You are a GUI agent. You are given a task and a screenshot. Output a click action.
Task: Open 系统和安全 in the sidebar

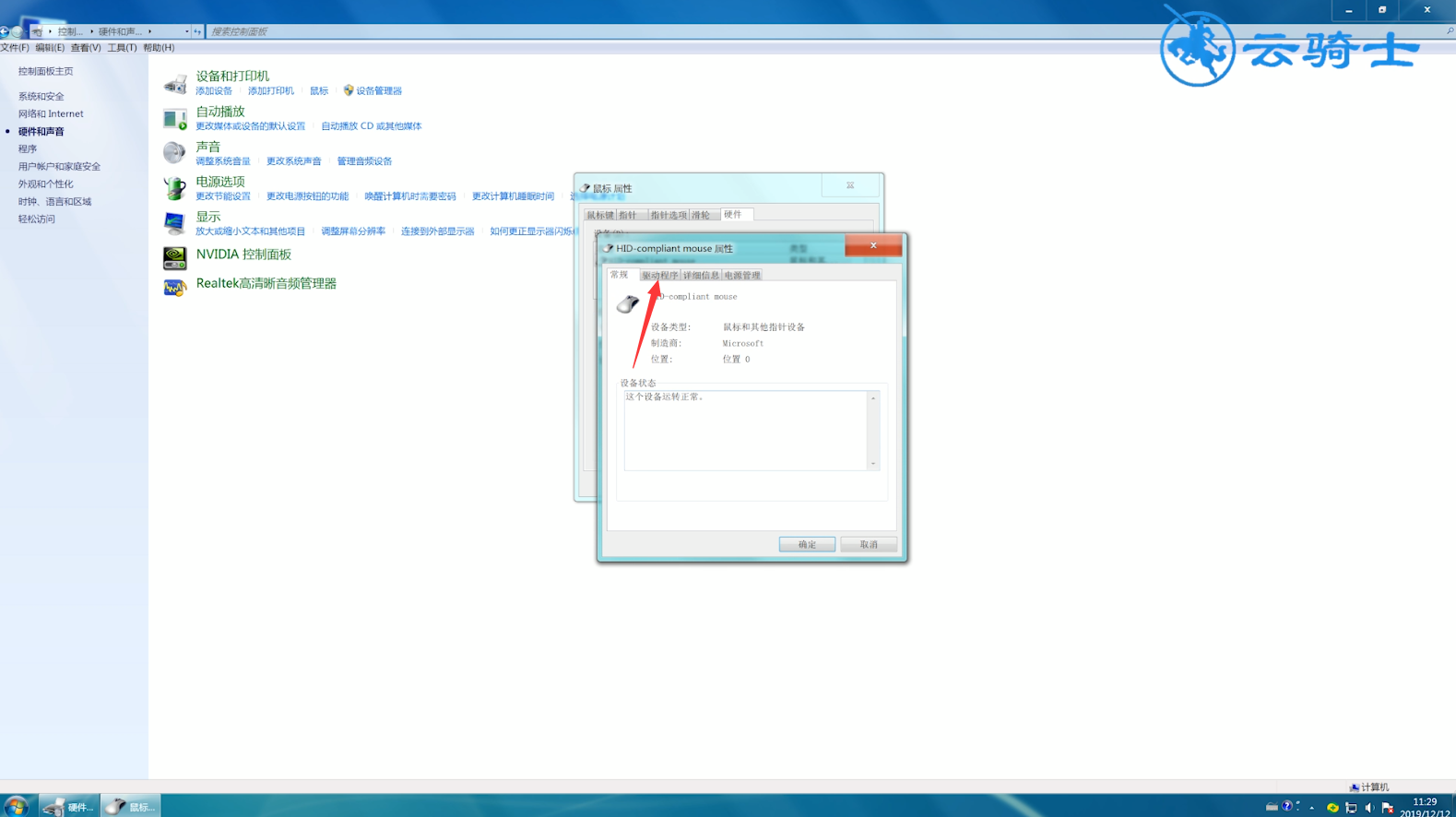pyautogui.click(x=41, y=96)
